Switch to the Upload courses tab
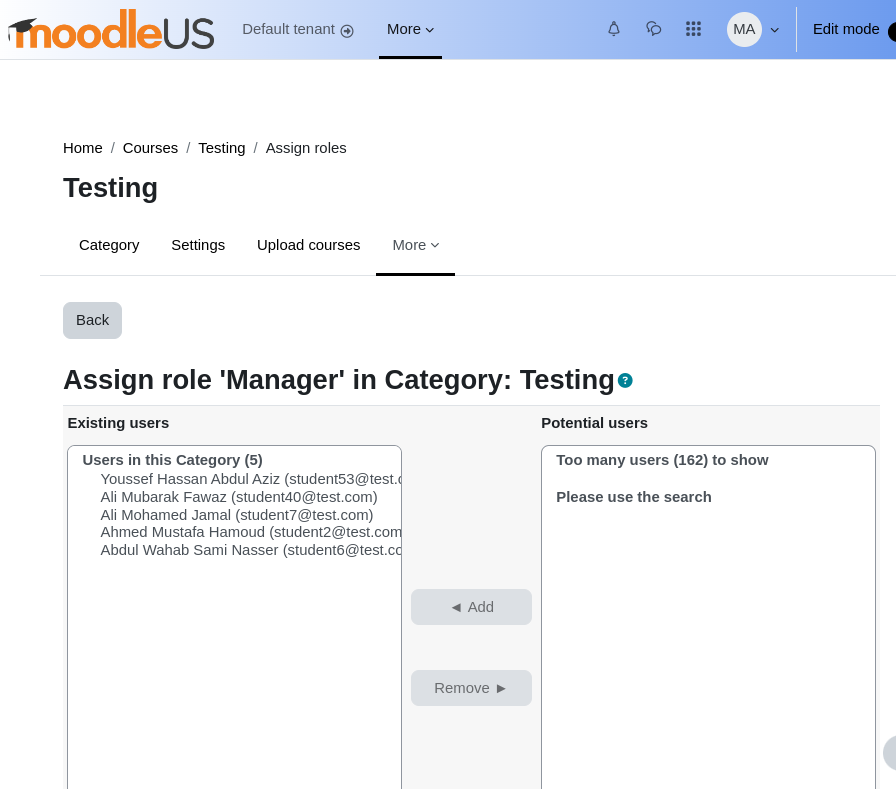 pos(309,245)
